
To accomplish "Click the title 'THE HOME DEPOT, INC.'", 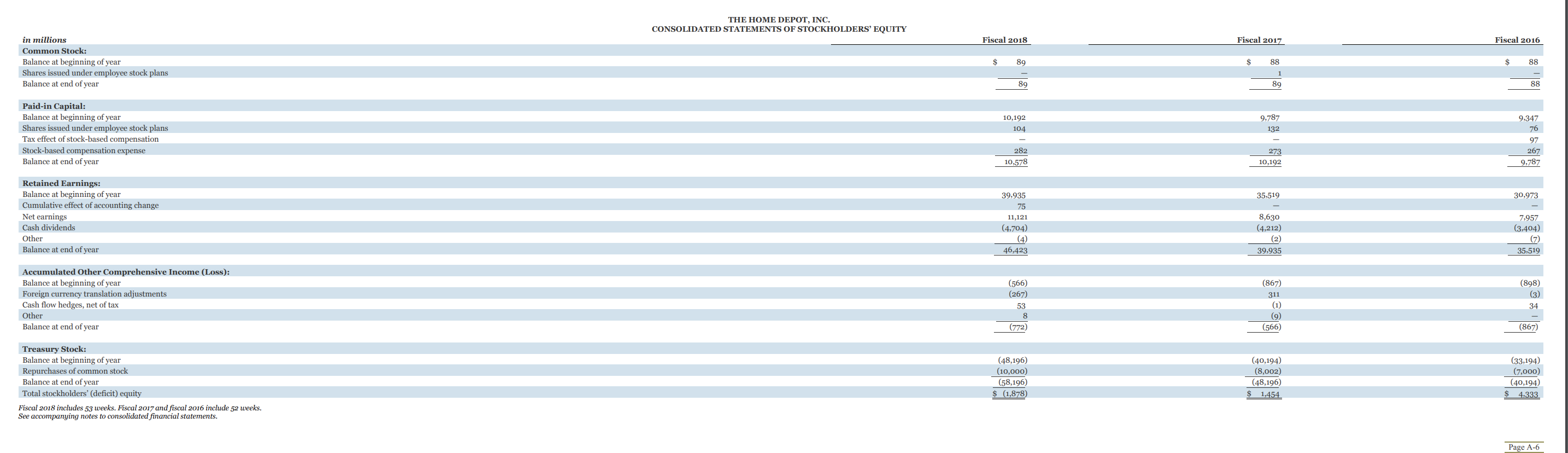I will click(779, 20).
